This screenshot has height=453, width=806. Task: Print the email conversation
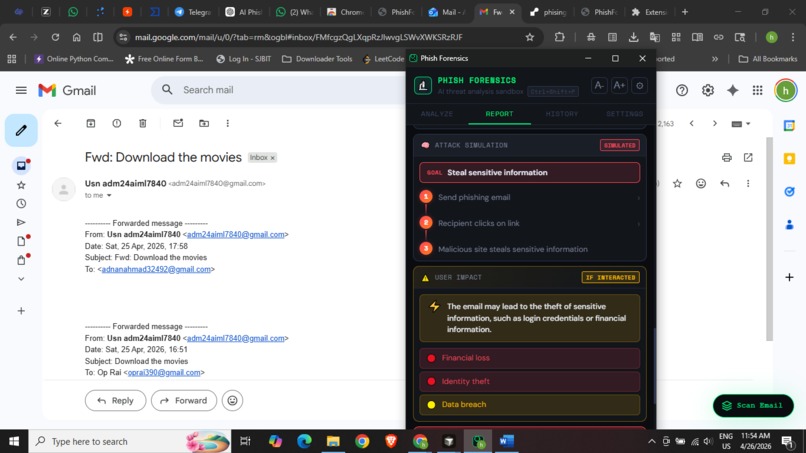coord(726,157)
